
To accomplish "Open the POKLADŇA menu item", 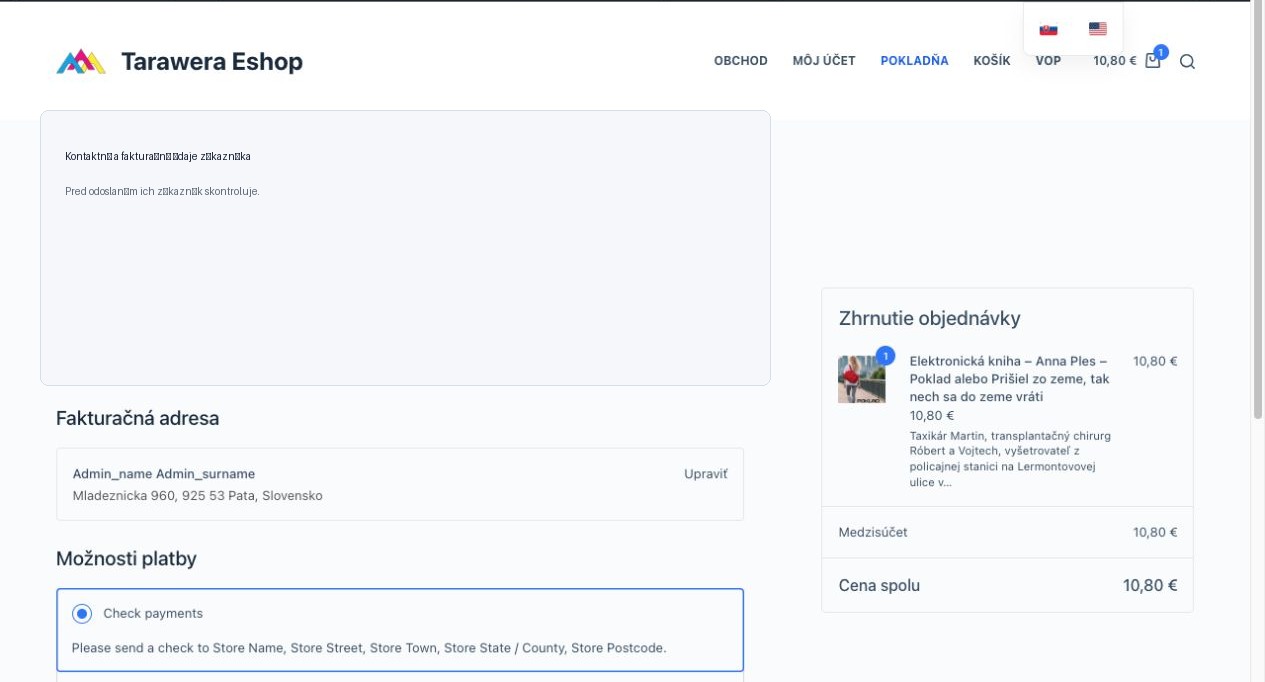I will point(914,61).
